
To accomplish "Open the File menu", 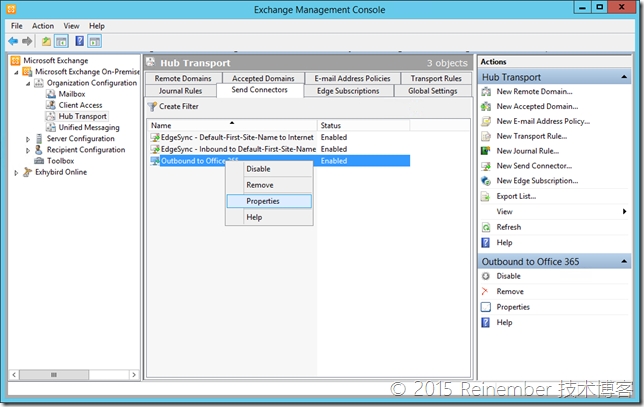I will point(16,26).
